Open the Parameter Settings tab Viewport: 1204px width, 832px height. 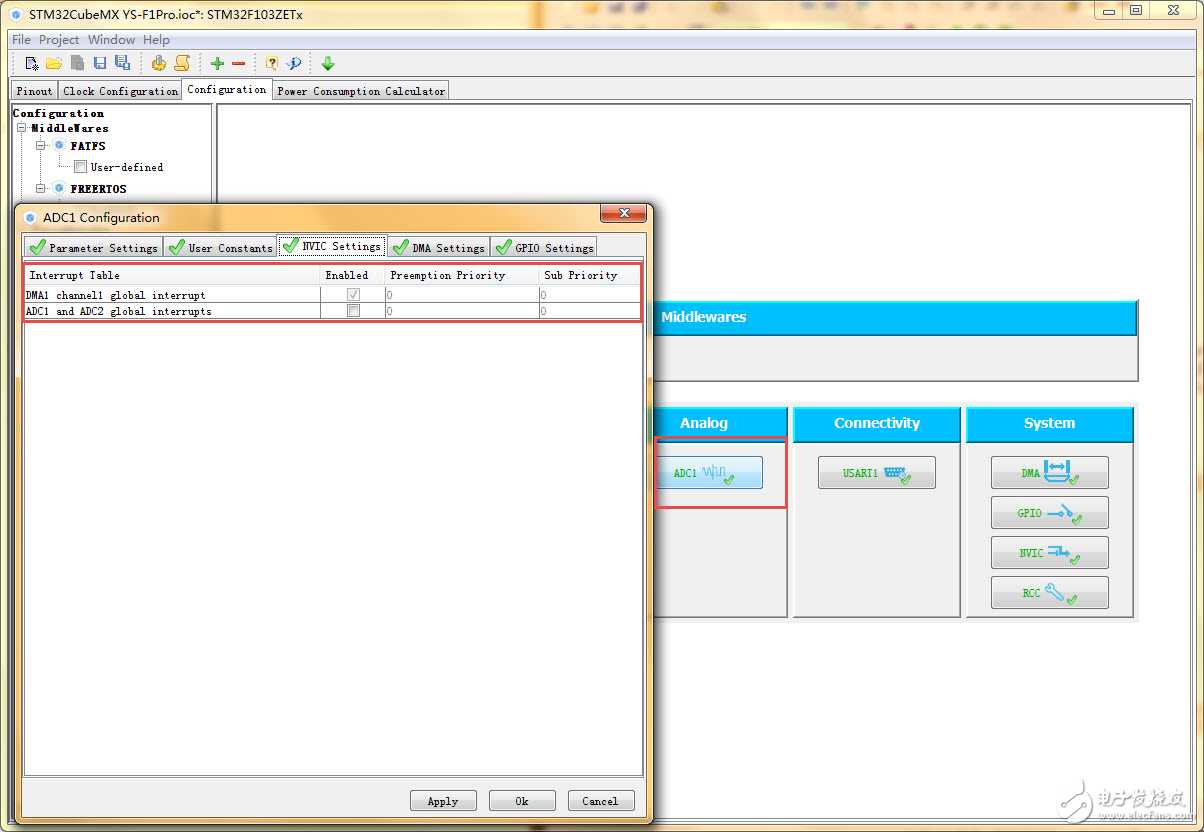[94, 247]
